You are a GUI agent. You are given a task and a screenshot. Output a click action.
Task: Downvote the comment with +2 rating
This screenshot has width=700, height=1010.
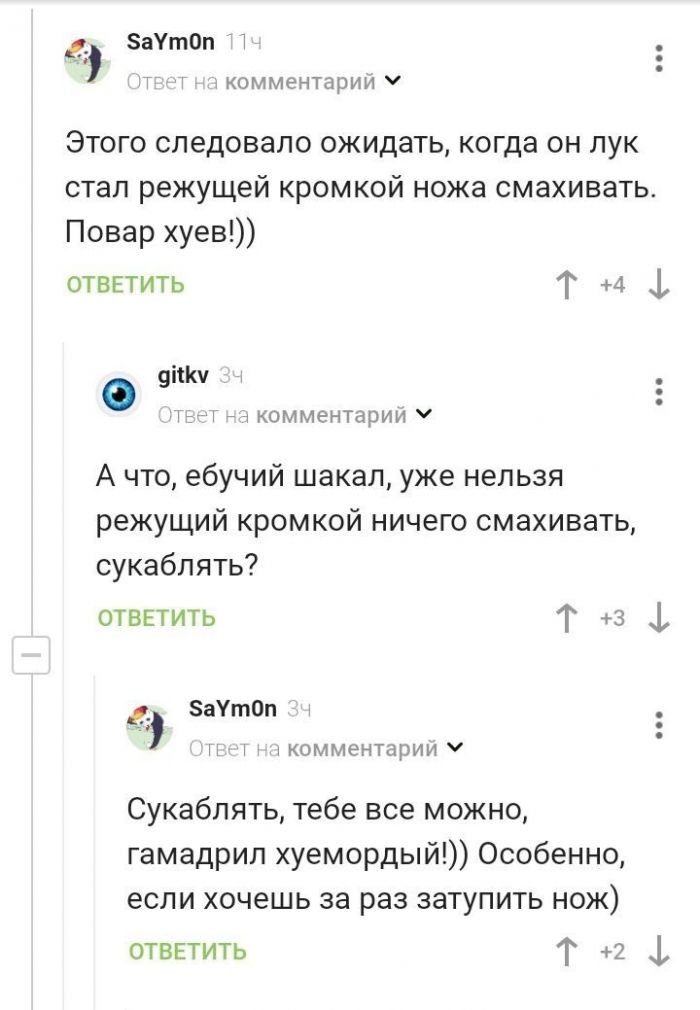coord(658,952)
